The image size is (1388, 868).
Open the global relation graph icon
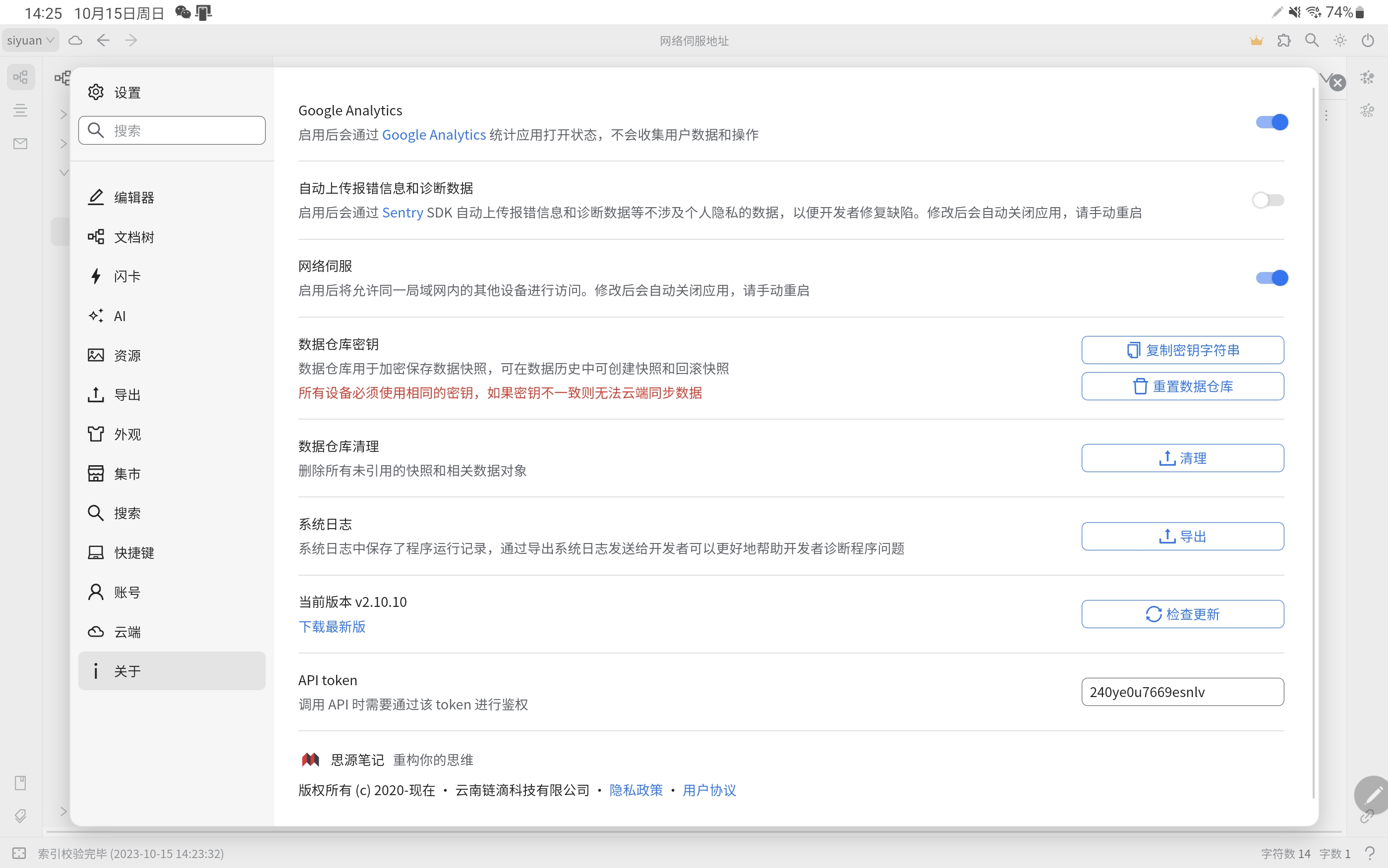point(1367,110)
